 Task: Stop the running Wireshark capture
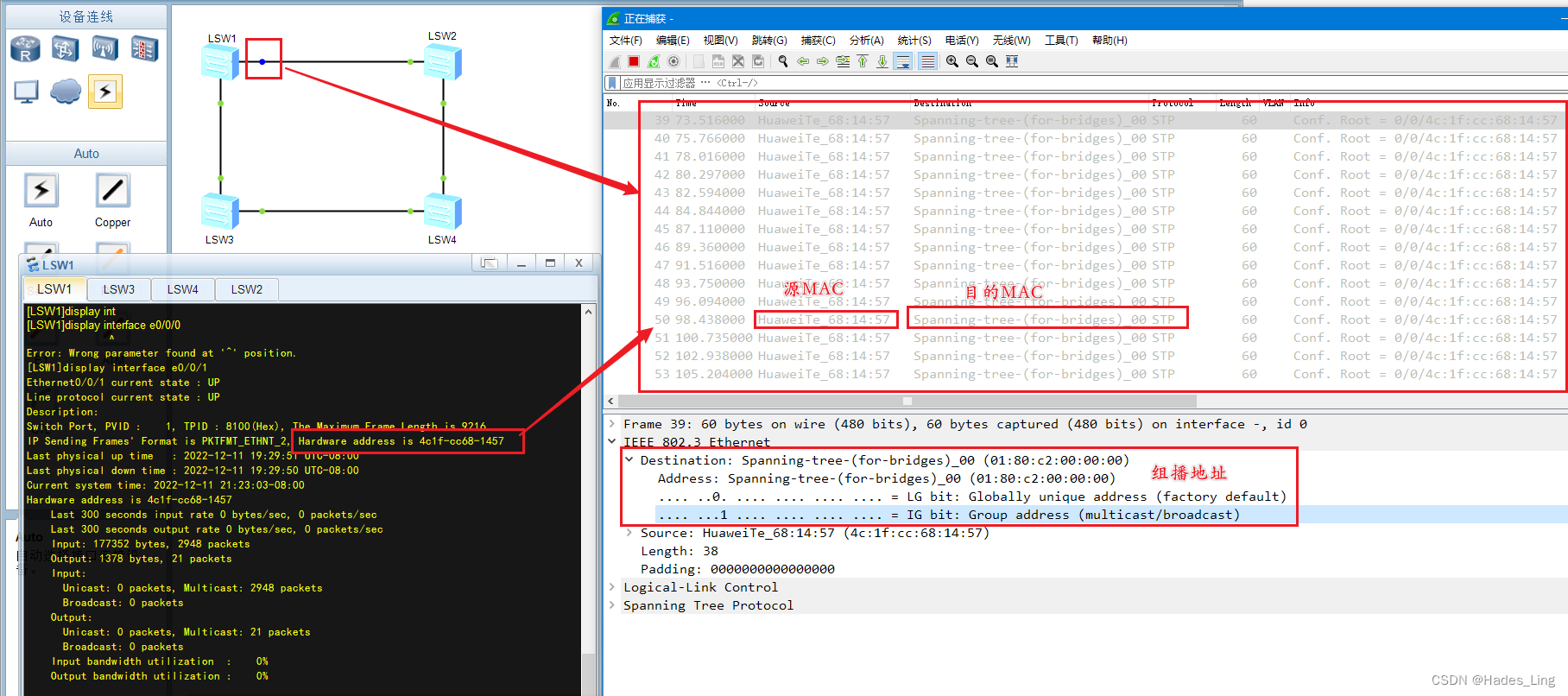634,61
